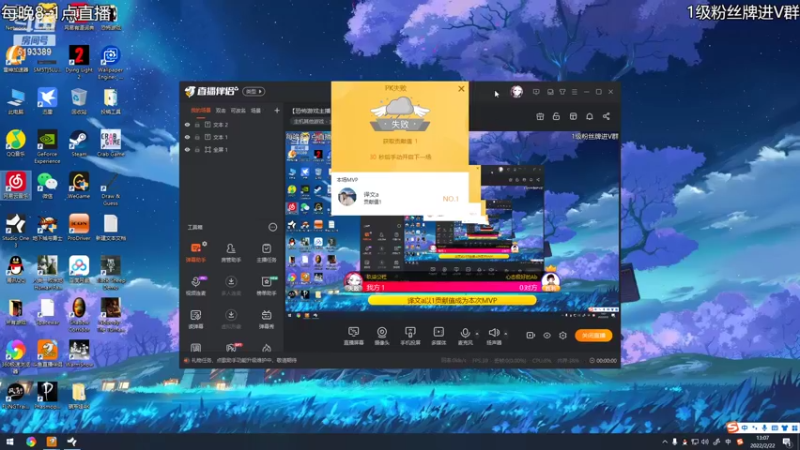Open the hamburger menu in title bar
800x450 pixels.
(x=574, y=92)
